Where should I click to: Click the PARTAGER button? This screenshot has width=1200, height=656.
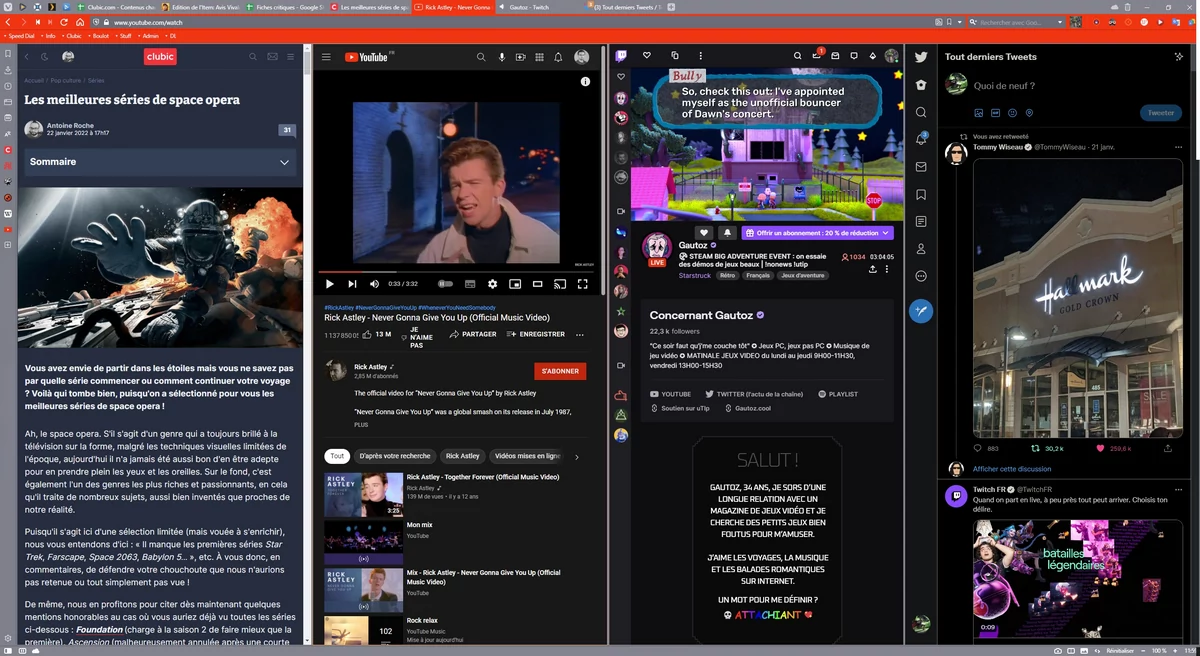[x=473, y=334]
